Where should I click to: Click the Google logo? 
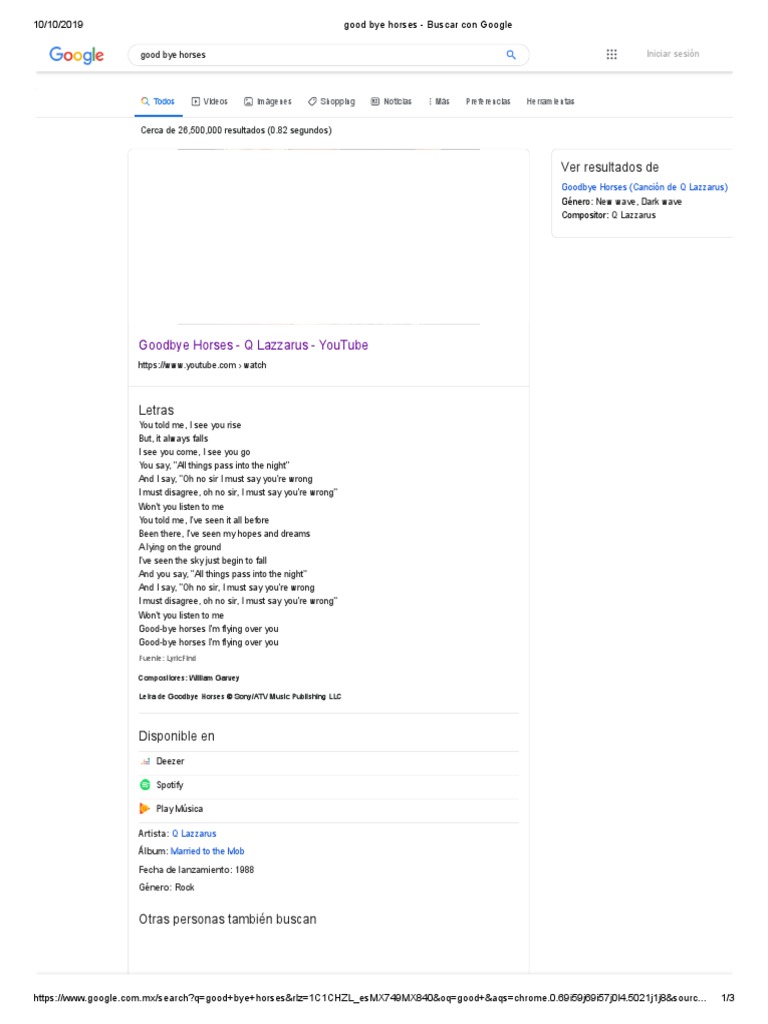77,56
